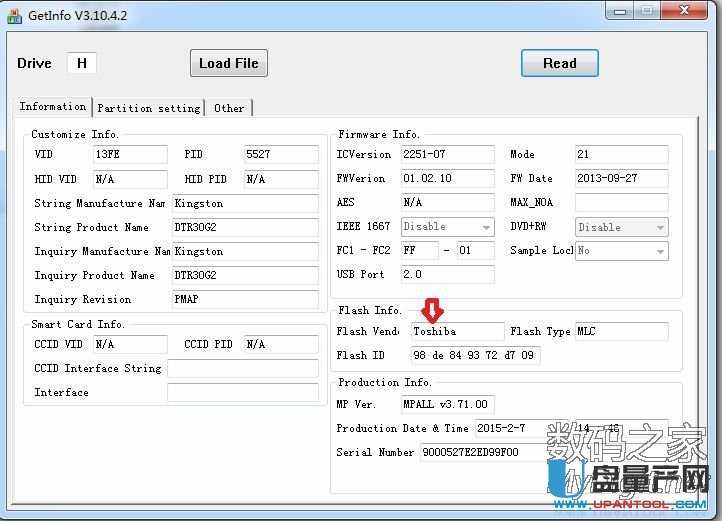
Task: Expand the Sample Lock dropdown
Action: [660, 251]
